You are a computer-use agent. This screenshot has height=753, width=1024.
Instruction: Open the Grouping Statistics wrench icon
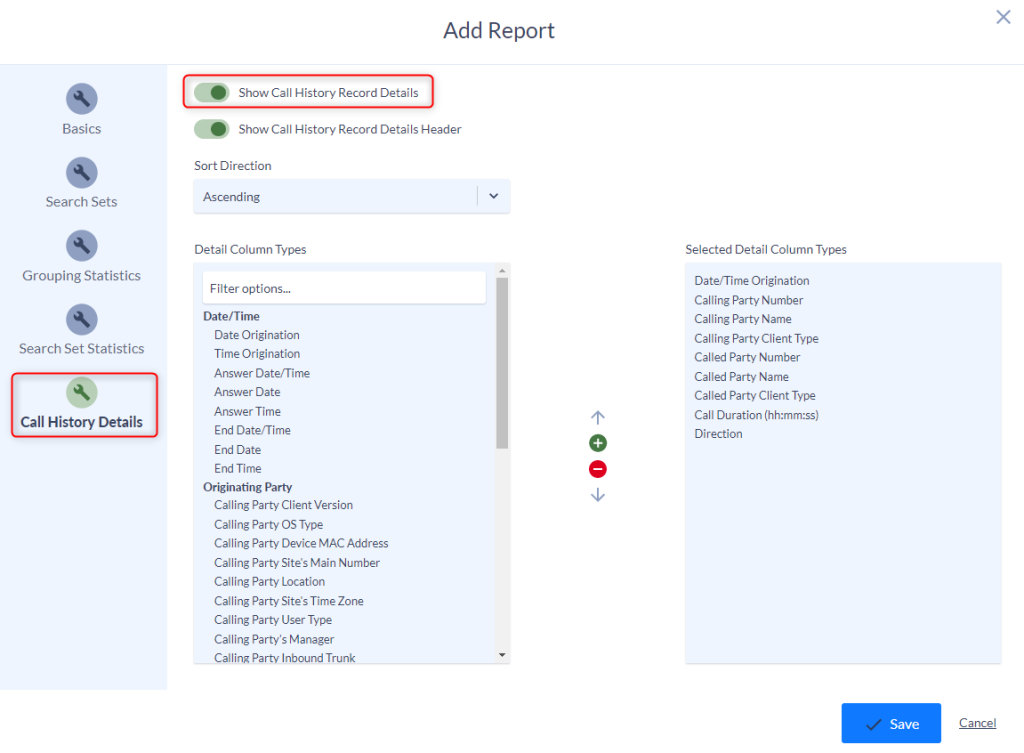coord(82,246)
